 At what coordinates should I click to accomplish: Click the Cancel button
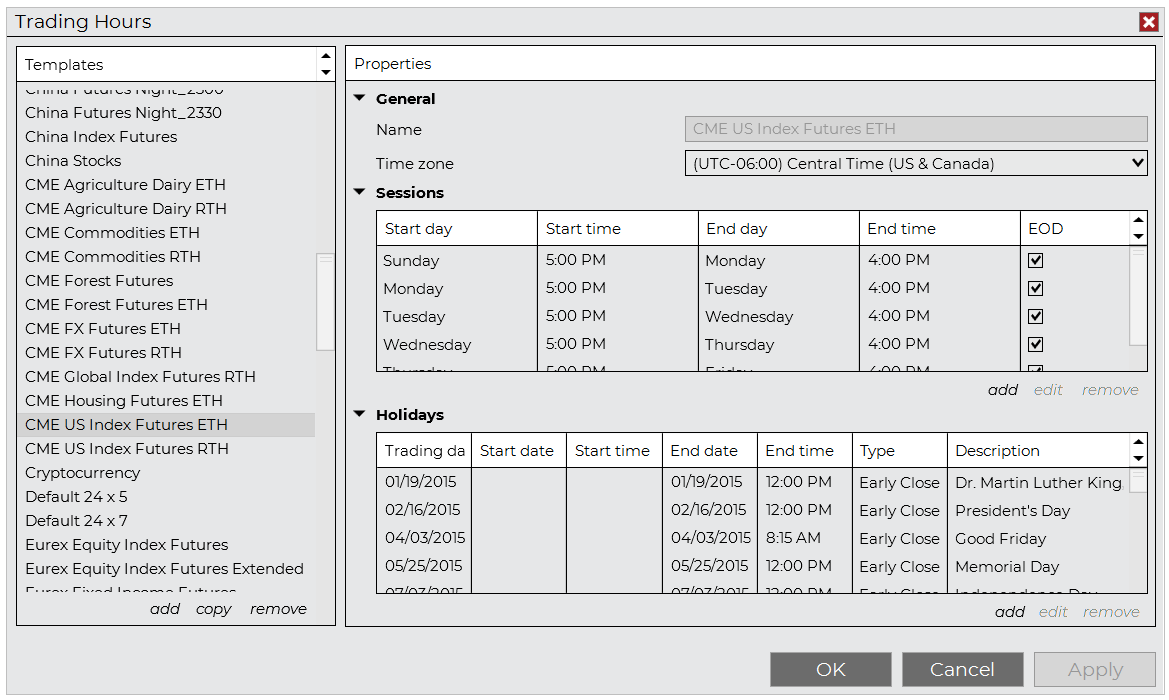pos(962,669)
